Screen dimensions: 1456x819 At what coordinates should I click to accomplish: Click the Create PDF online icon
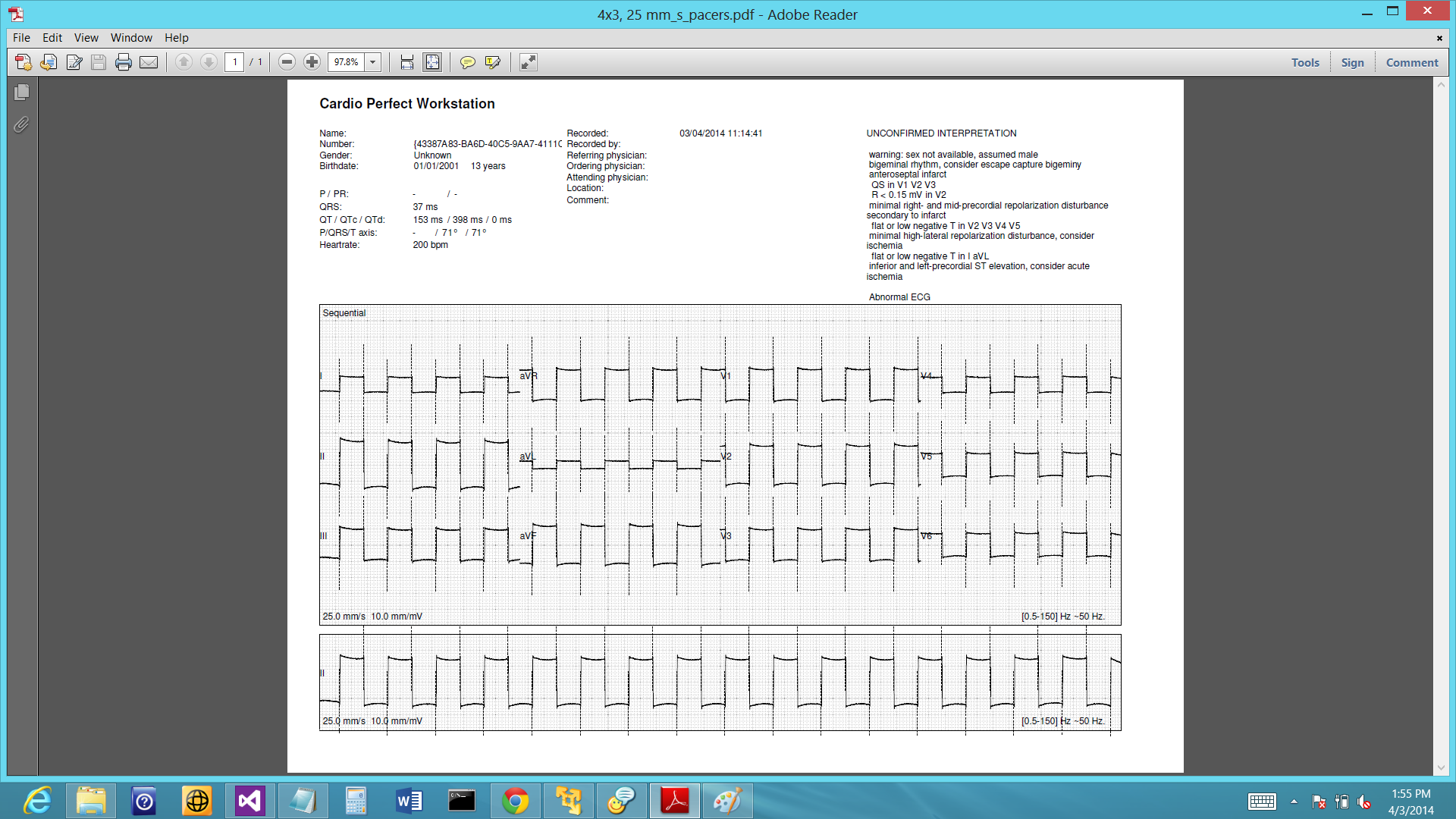click(x=23, y=62)
